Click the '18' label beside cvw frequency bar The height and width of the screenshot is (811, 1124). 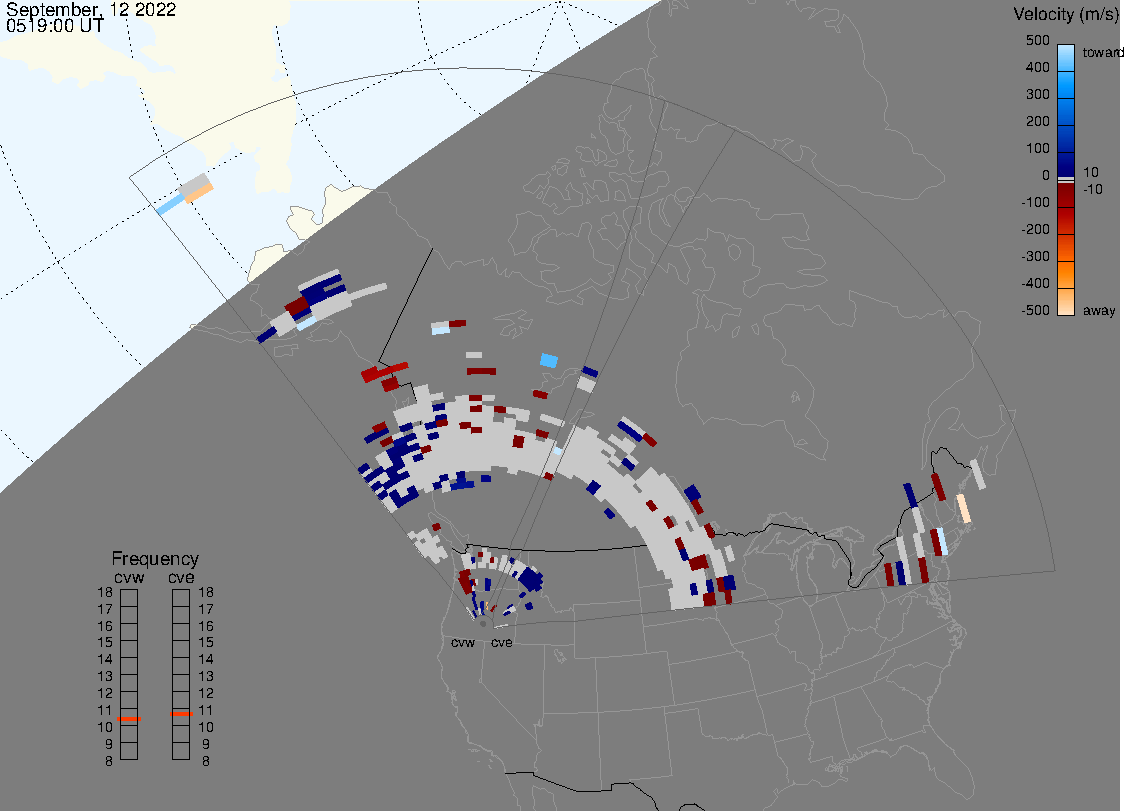tap(105, 592)
